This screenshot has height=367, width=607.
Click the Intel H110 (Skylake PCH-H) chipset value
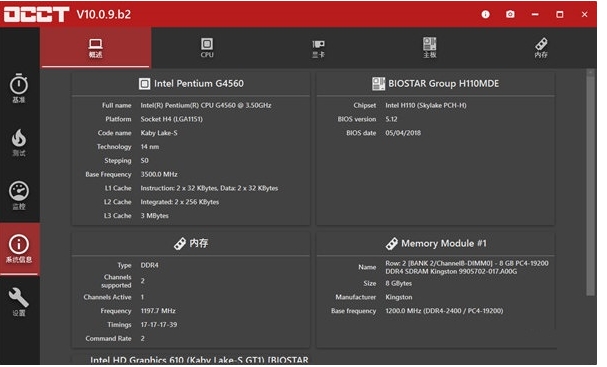[426, 105]
